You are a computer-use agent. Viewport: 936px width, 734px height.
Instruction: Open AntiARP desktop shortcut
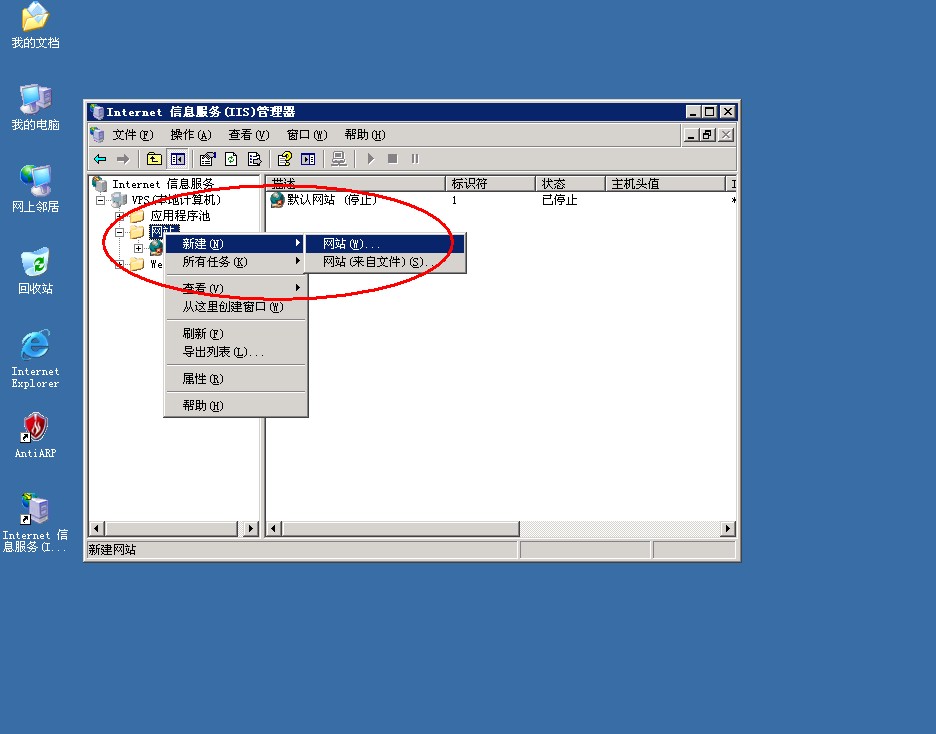coord(35,436)
